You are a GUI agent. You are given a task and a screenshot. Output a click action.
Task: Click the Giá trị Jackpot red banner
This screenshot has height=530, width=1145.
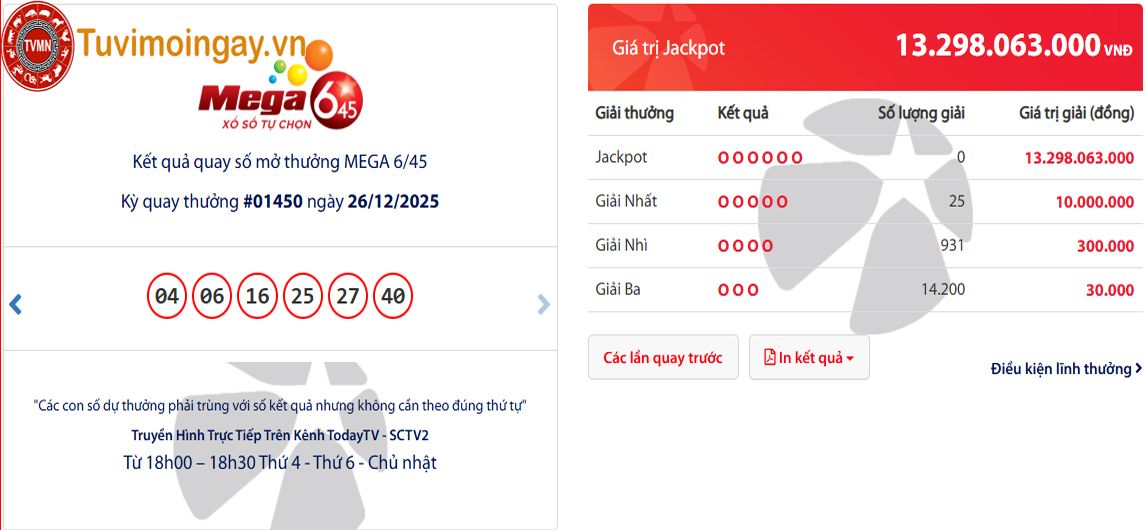point(864,47)
